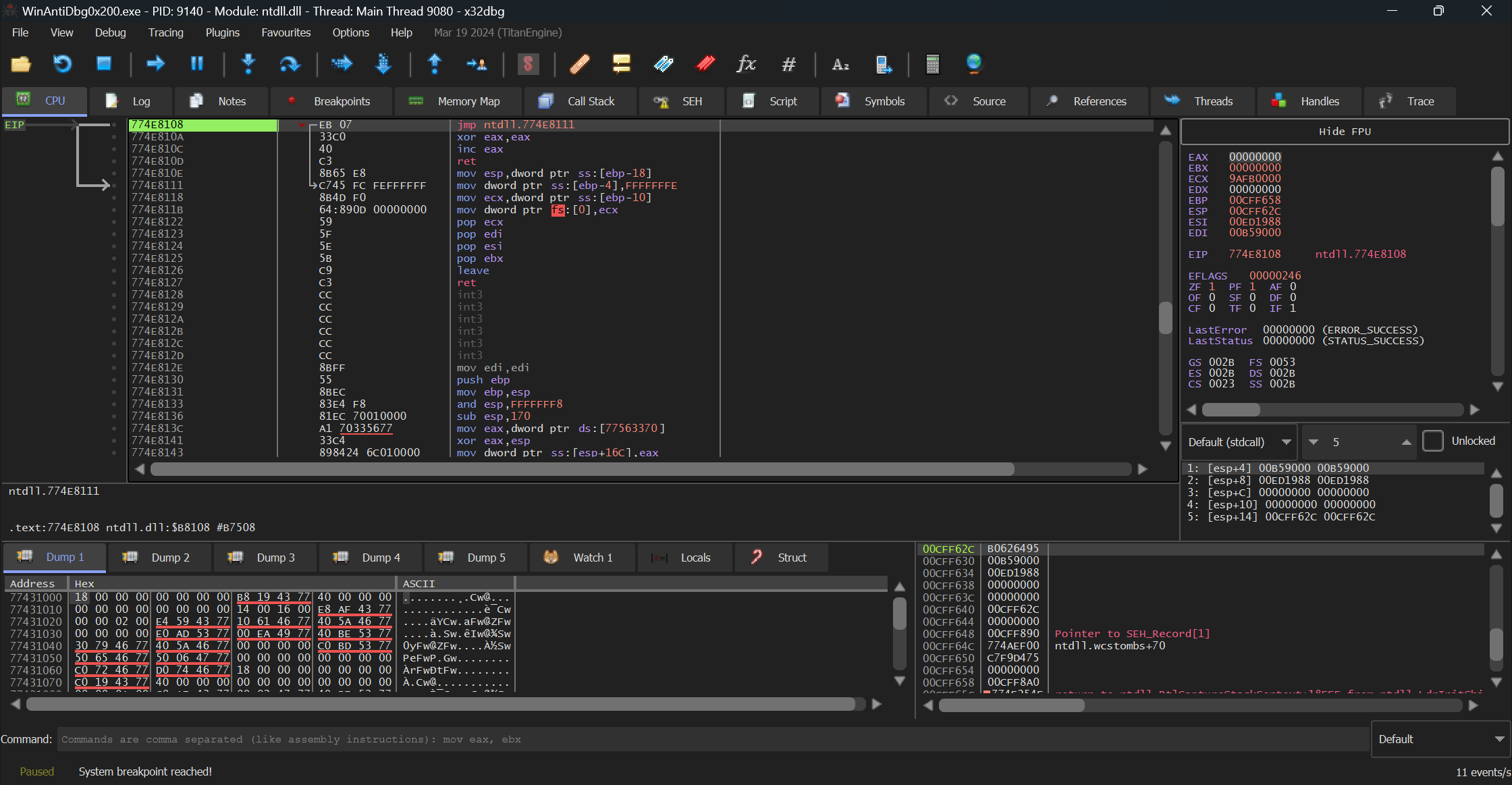
Task: Click the Pause icon in the toolbar
Action: 197,64
